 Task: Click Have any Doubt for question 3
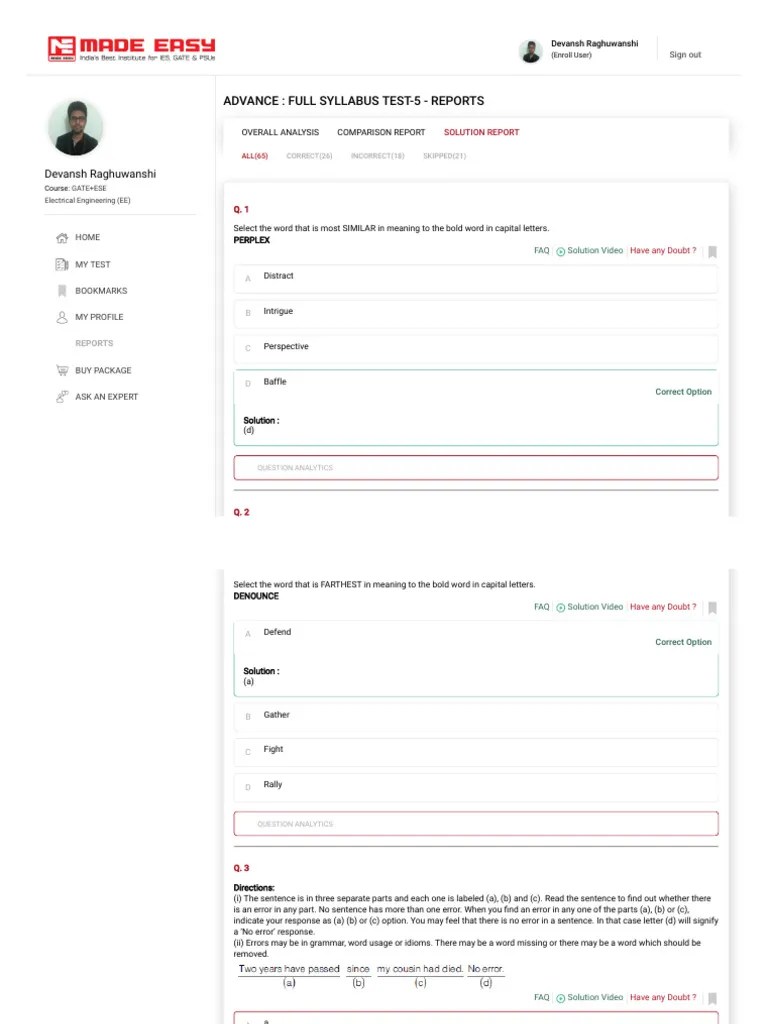663,997
